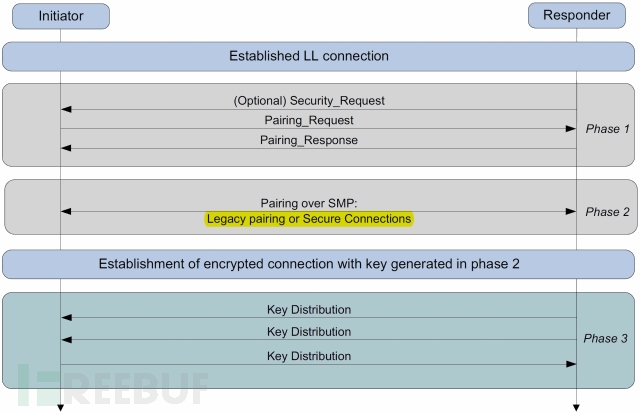Click the Pairing_Response message label

pos(309,140)
